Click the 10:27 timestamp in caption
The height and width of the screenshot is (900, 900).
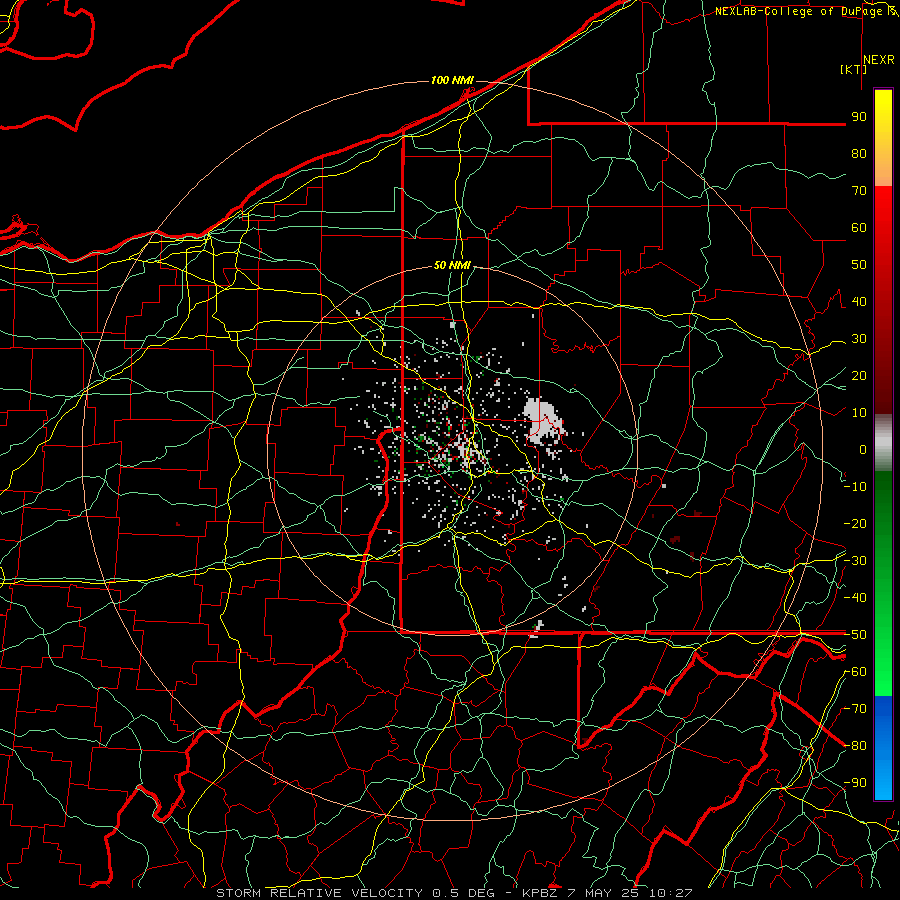coord(671,893)
